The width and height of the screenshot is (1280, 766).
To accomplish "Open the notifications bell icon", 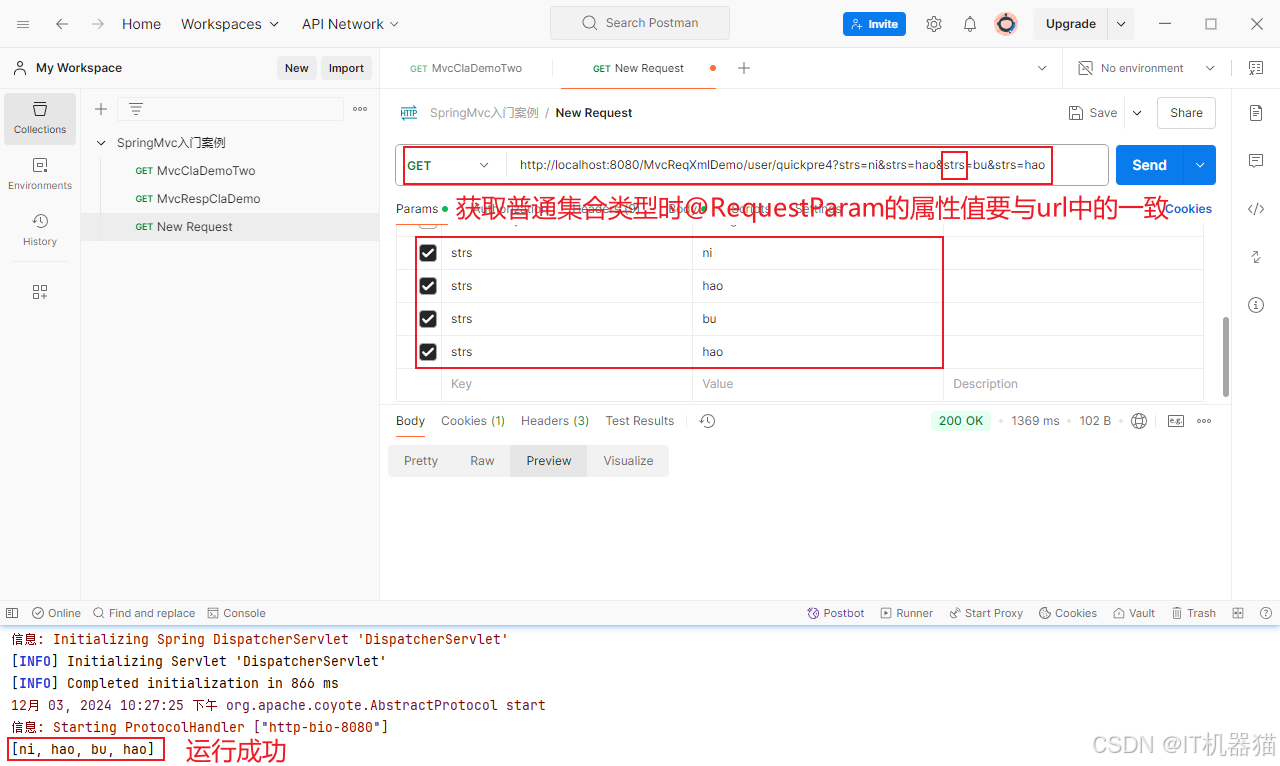I will 970,24.
